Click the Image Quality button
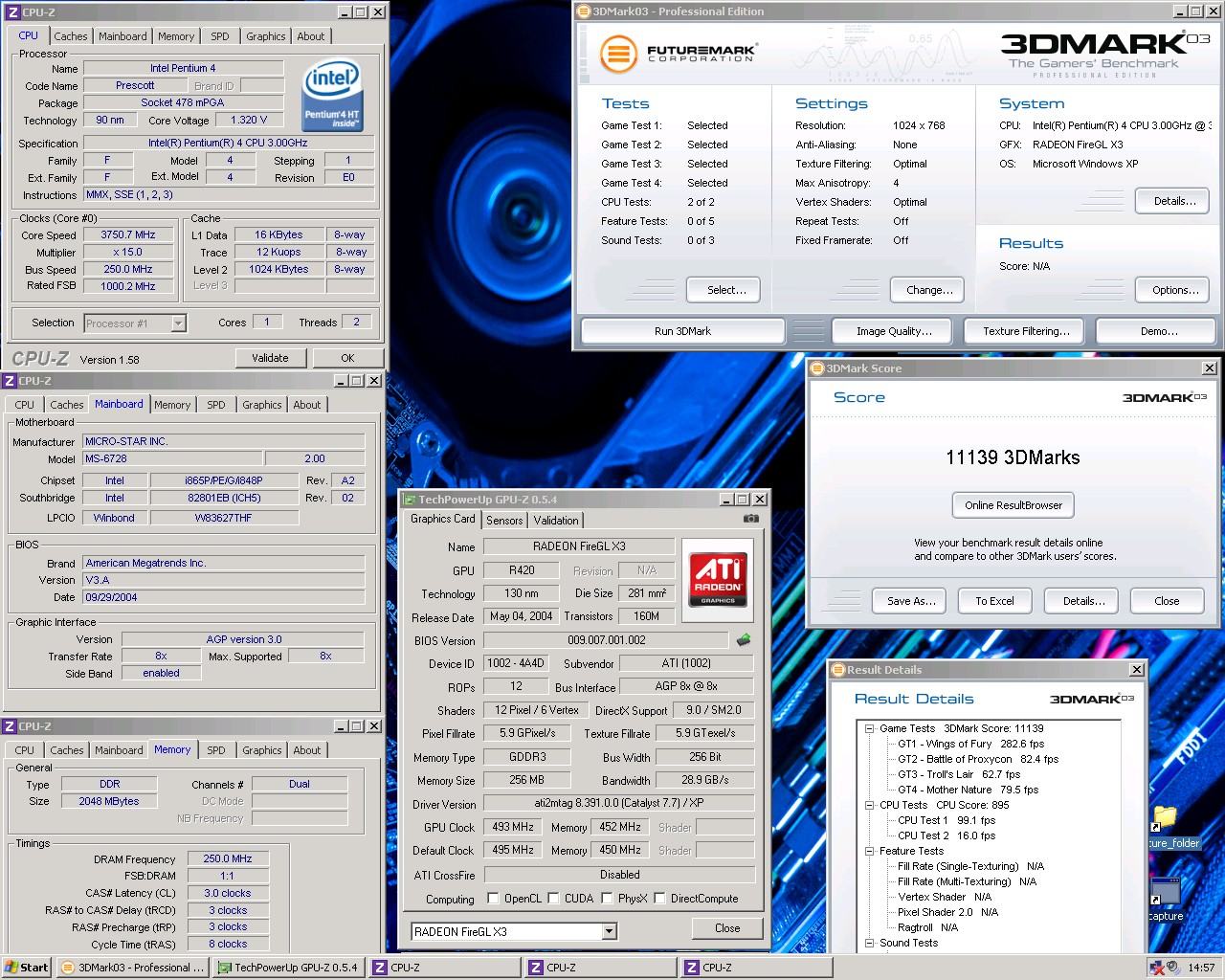Viewport: 1225px width, 980px height. (894, 331)
